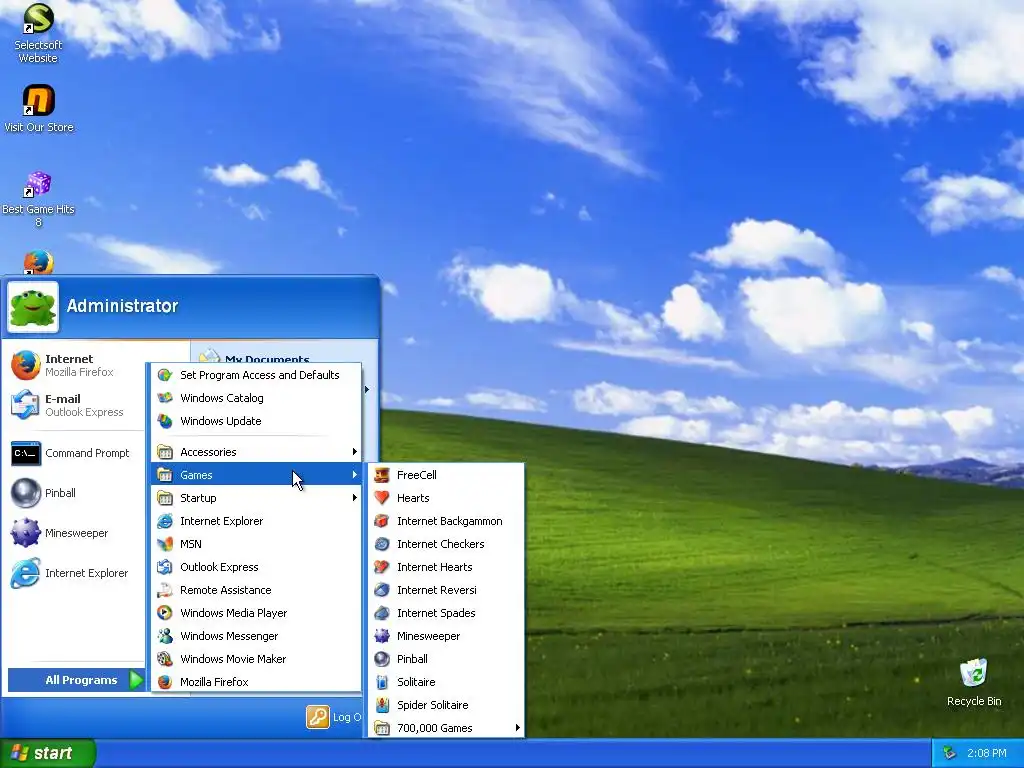Open Outlook Express from the pinned E-mail entry
Image resolution: width=1024 pixels, height=768 pixels.
pyautogui.click(x=73, y=405)
